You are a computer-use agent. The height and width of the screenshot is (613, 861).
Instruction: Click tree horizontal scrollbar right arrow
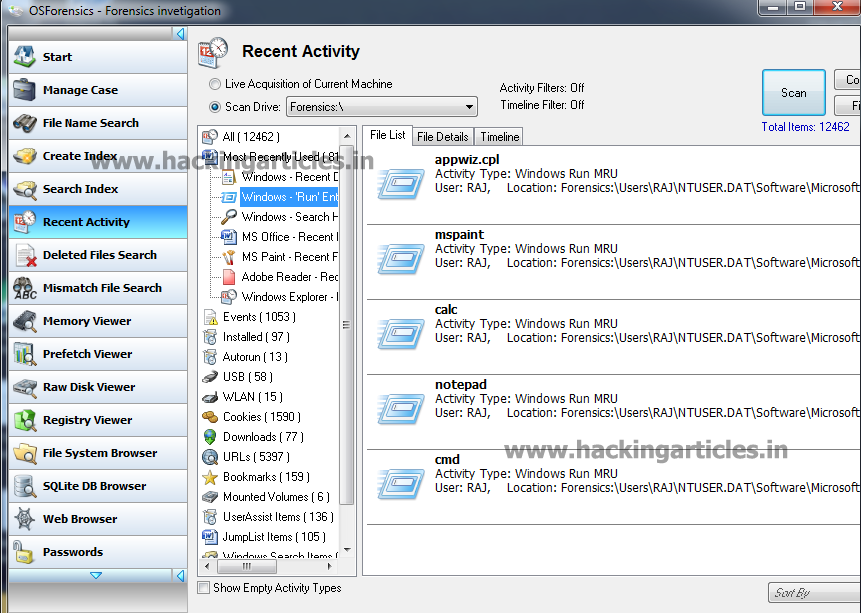329,566
